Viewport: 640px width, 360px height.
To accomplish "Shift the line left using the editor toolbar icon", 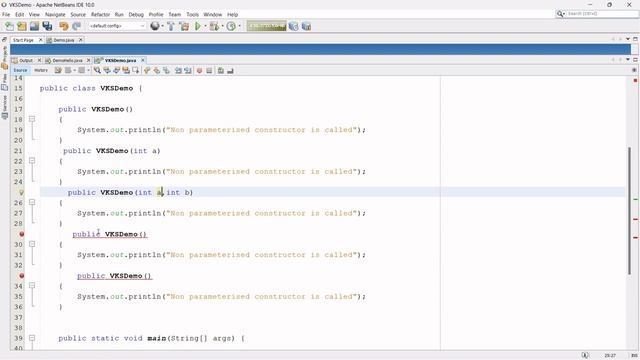I will pyautogui.click(x=178, y=71).
